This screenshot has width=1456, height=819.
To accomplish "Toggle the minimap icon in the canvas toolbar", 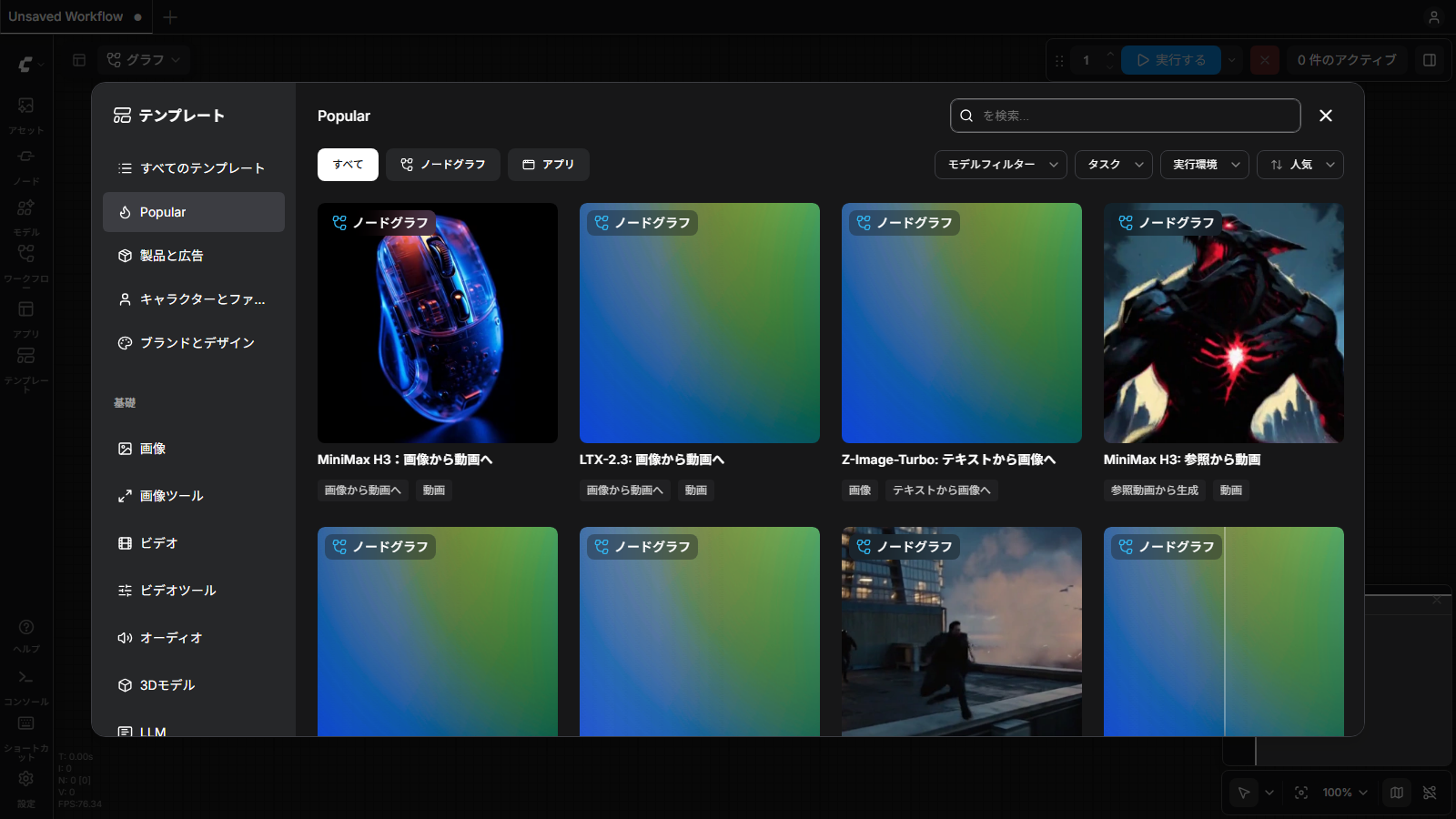I will 1397,793.
